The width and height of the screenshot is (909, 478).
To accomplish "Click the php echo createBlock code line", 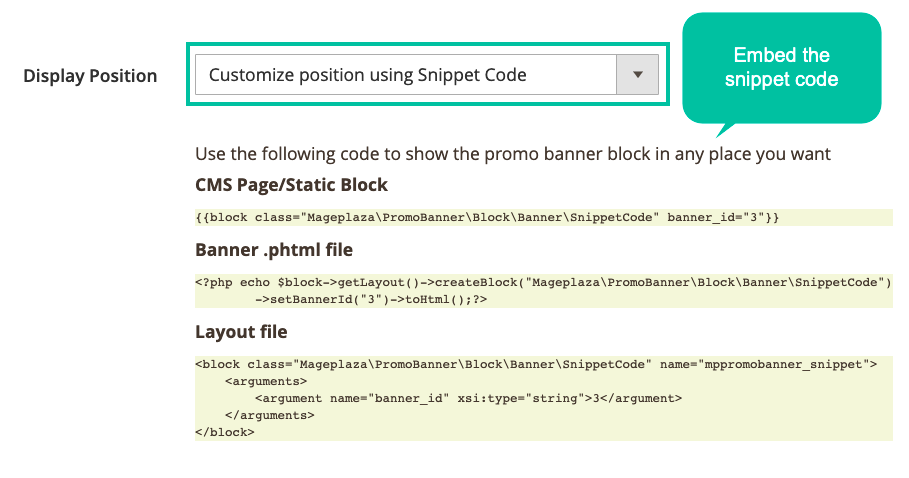I will [543, 283].
